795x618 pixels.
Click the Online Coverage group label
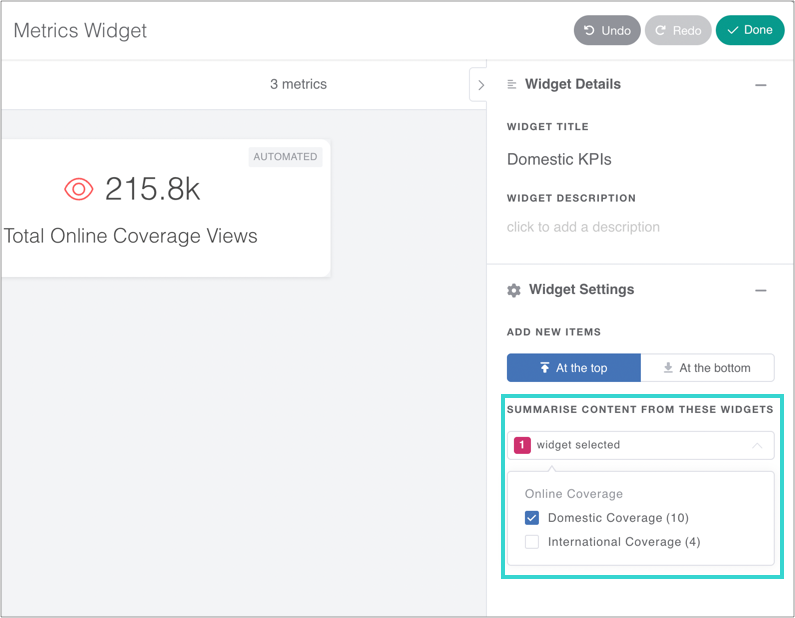[574, 494]
